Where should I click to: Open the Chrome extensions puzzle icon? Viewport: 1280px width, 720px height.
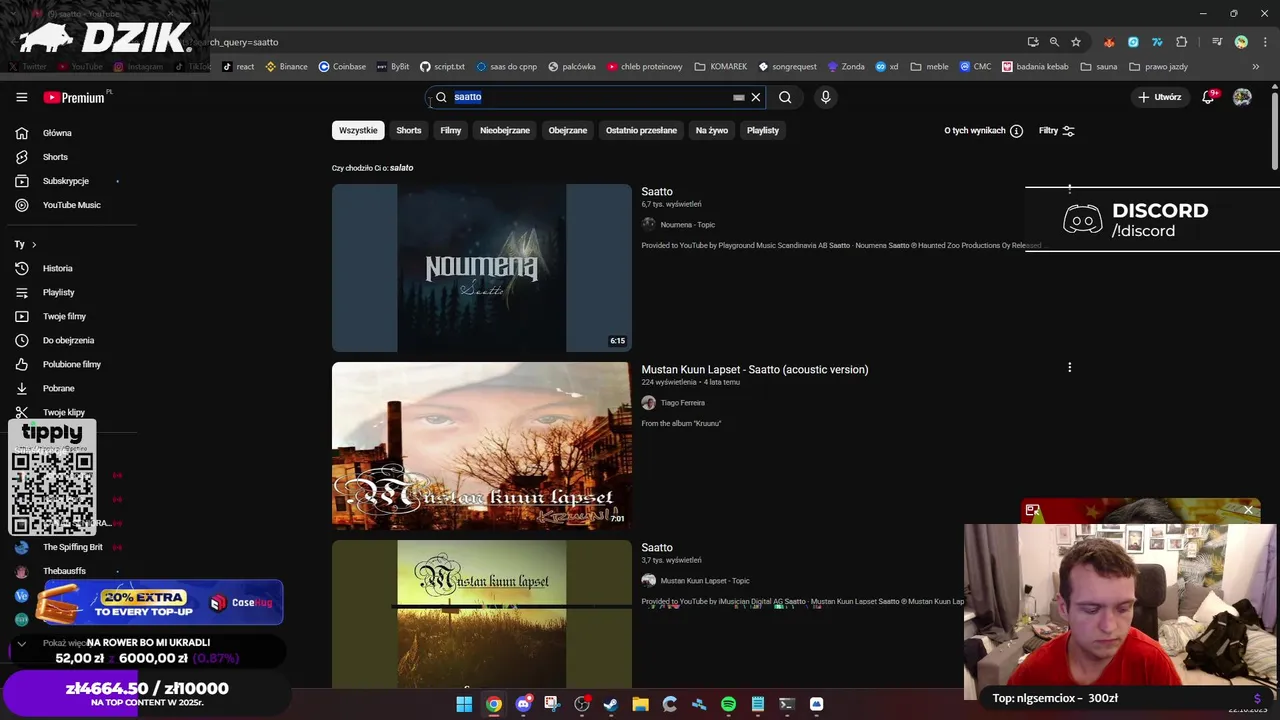pos(1181,42)
